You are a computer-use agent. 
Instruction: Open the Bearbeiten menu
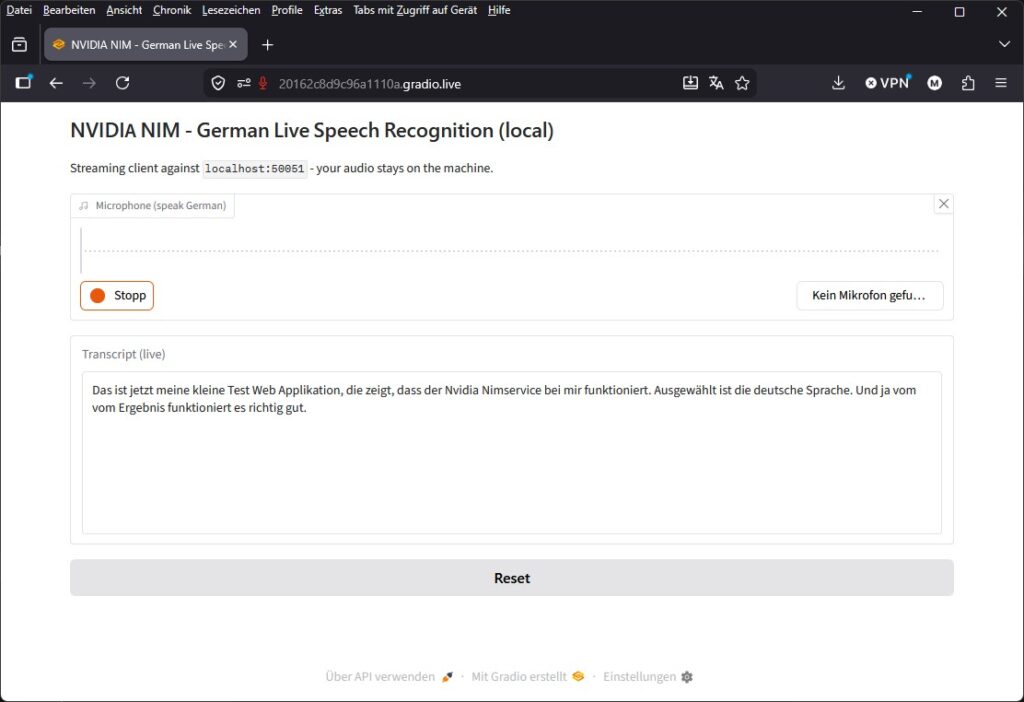coord(69,10)
